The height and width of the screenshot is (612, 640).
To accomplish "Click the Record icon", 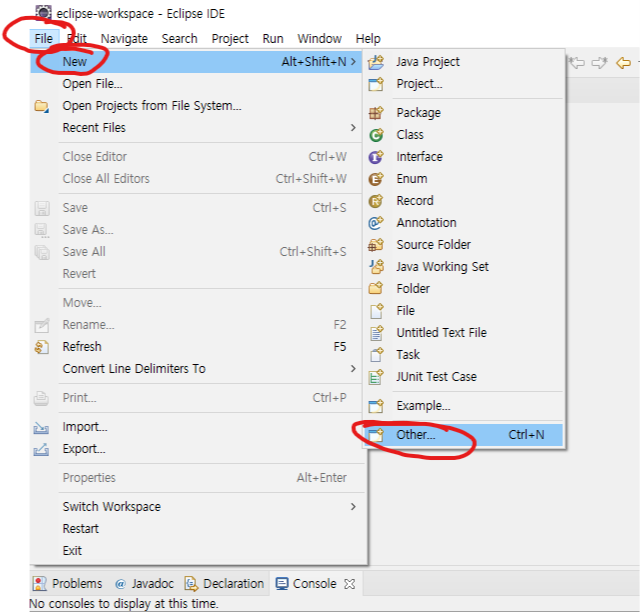I will tap(376, 201).
